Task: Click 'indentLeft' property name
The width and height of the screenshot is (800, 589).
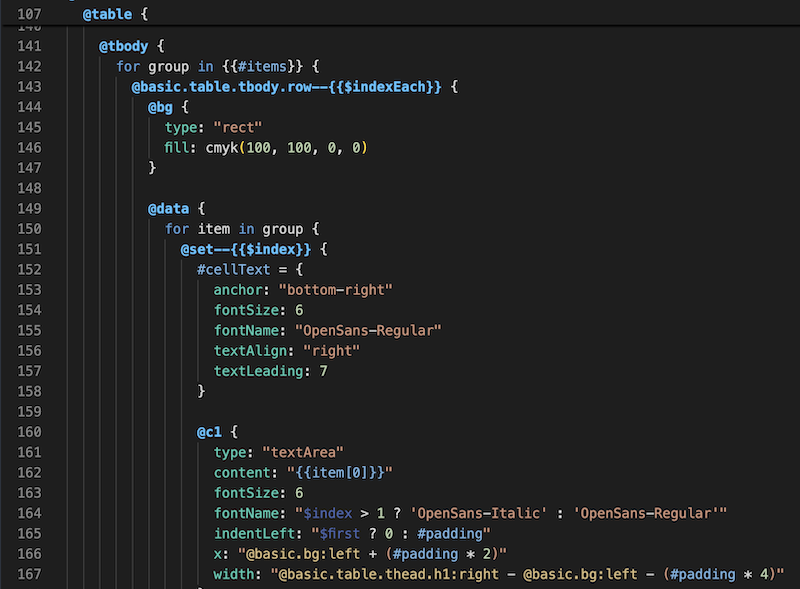Action: [x=254, y=534]
